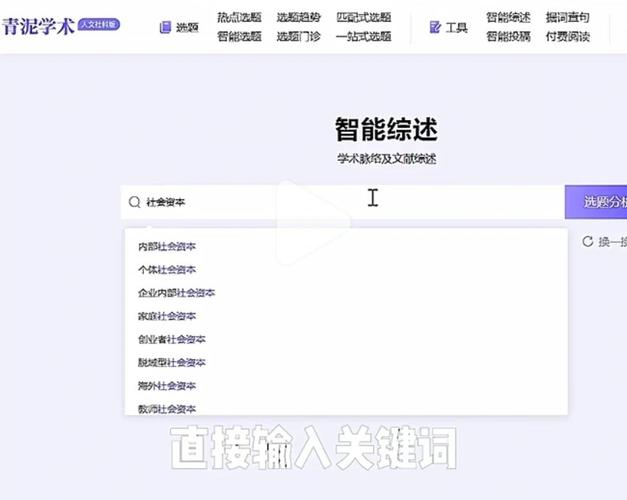This screenshot has height=500, width=627.
Task: Open 据词查句 tool link
Action: pyautogui.click(x=567, y=17)
